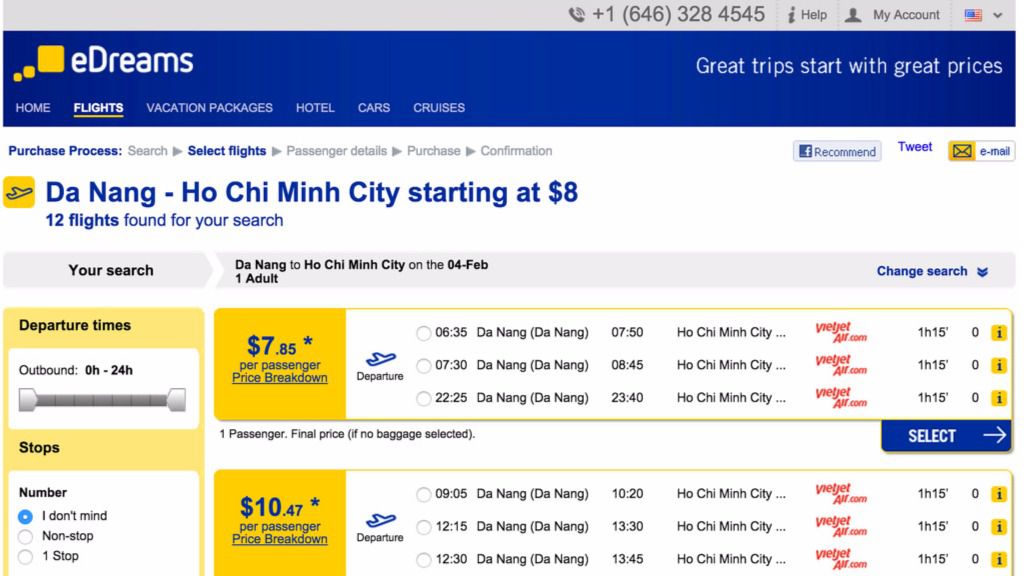This screenshot has width=1024, height=576.
Task: Expand the Change search panel
Action: coord(932,271)
